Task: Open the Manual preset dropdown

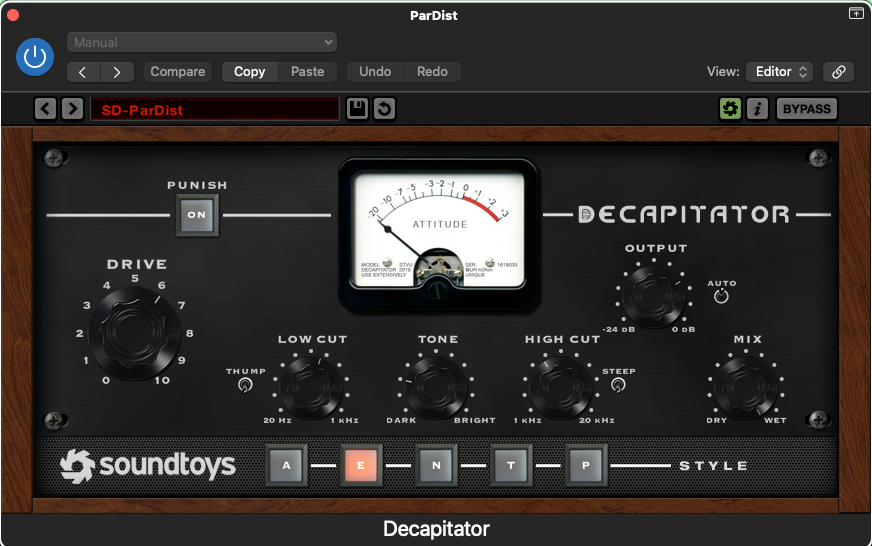Action: pos(202,42)
